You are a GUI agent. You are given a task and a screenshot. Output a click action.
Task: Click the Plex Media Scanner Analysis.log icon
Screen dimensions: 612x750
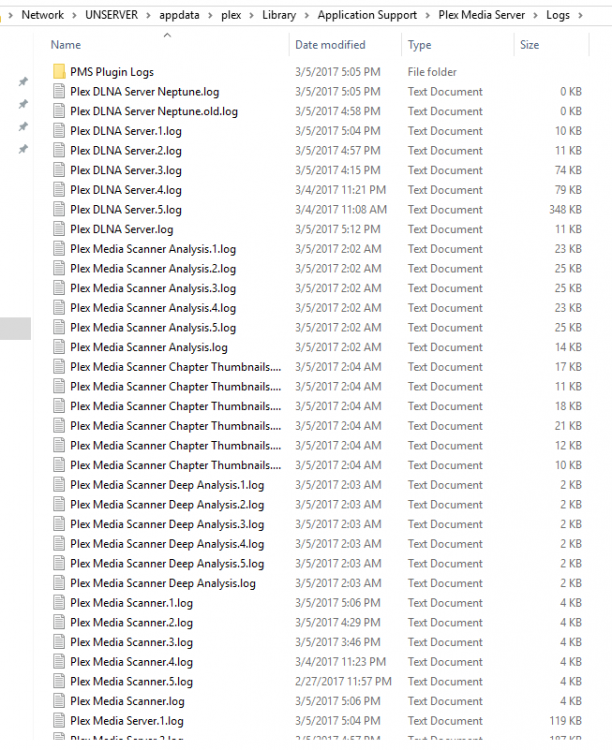click(59, 347)
